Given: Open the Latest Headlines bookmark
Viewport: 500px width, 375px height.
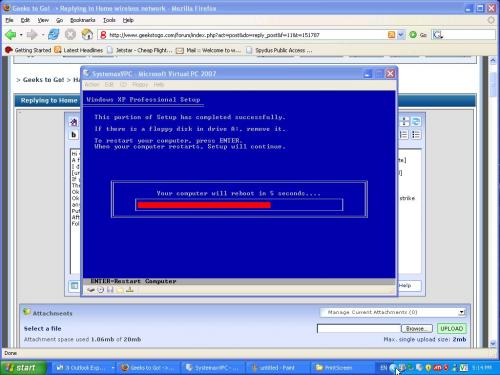Looking at the screenshot, I should coord(79,50).
